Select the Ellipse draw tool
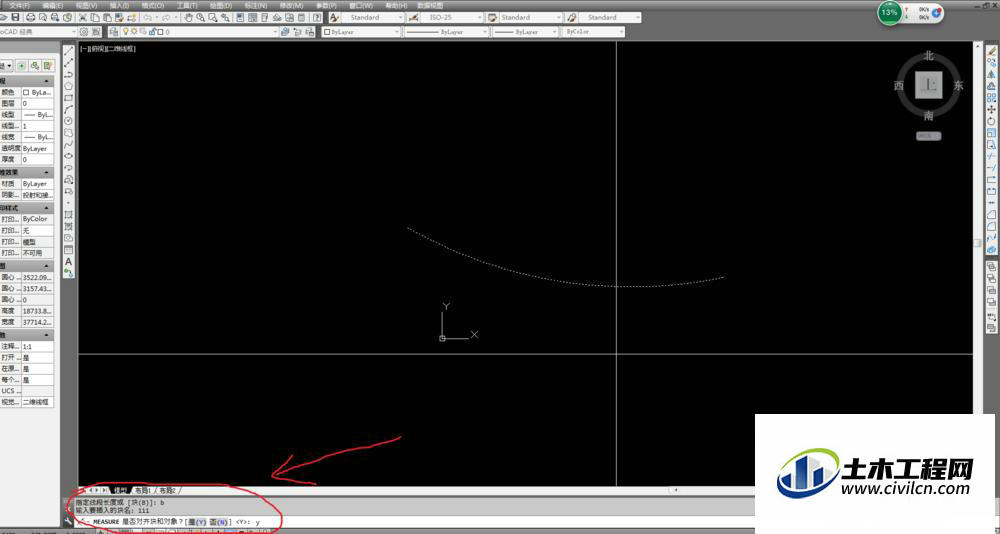 pyautogui.click(x=69, y=156)
